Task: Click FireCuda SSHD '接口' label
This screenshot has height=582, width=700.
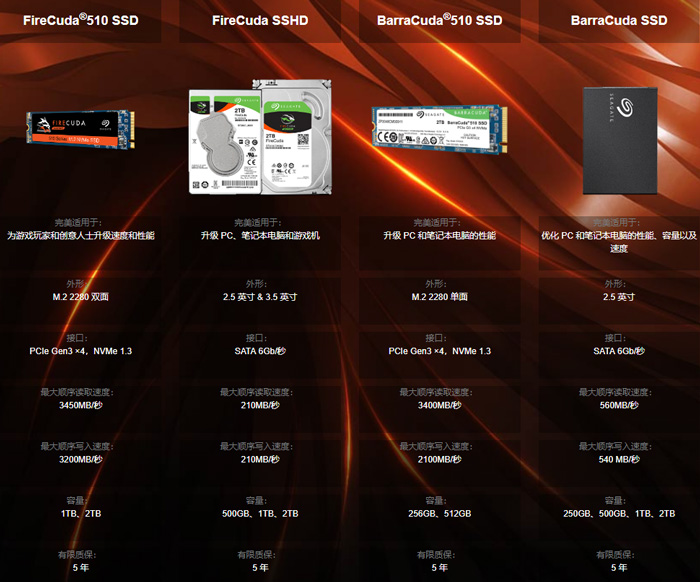Action: [256, 338]
